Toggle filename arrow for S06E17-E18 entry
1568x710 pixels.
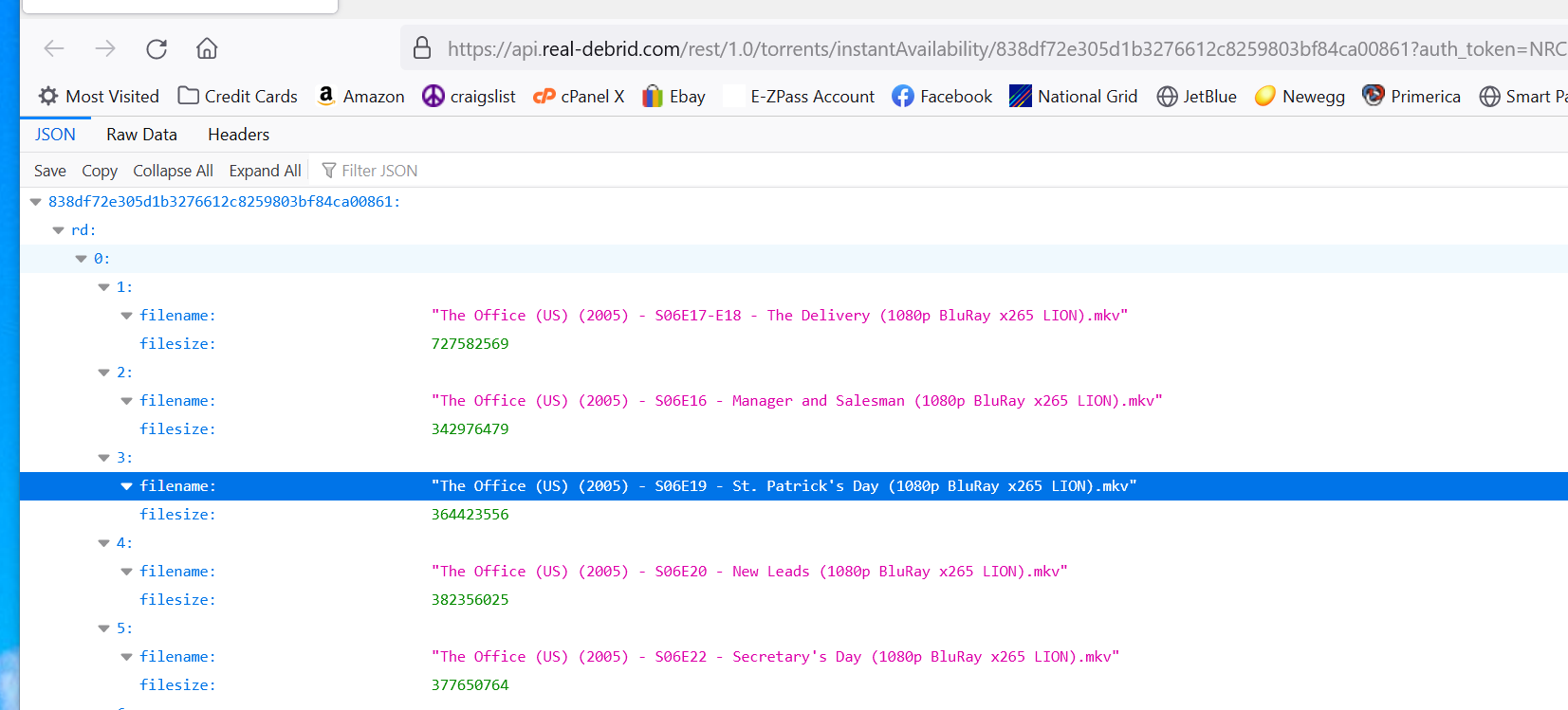pyautogui.click(x=127, y=316)
